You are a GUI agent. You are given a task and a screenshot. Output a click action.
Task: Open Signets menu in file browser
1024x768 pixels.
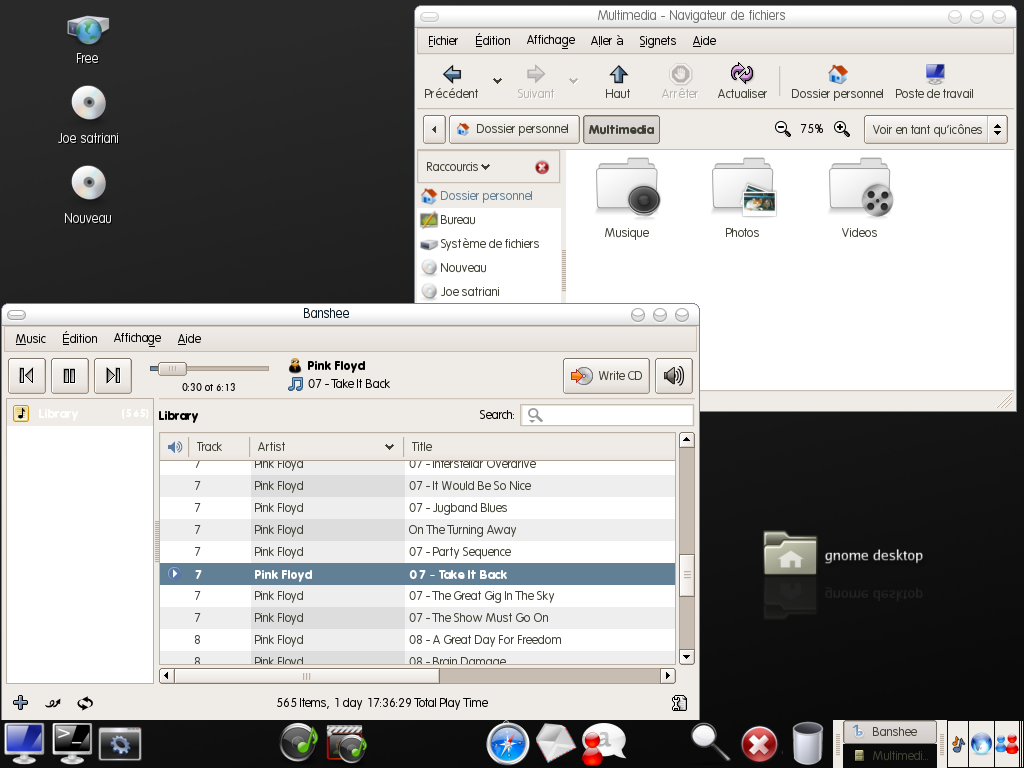(x=658, y=40)
